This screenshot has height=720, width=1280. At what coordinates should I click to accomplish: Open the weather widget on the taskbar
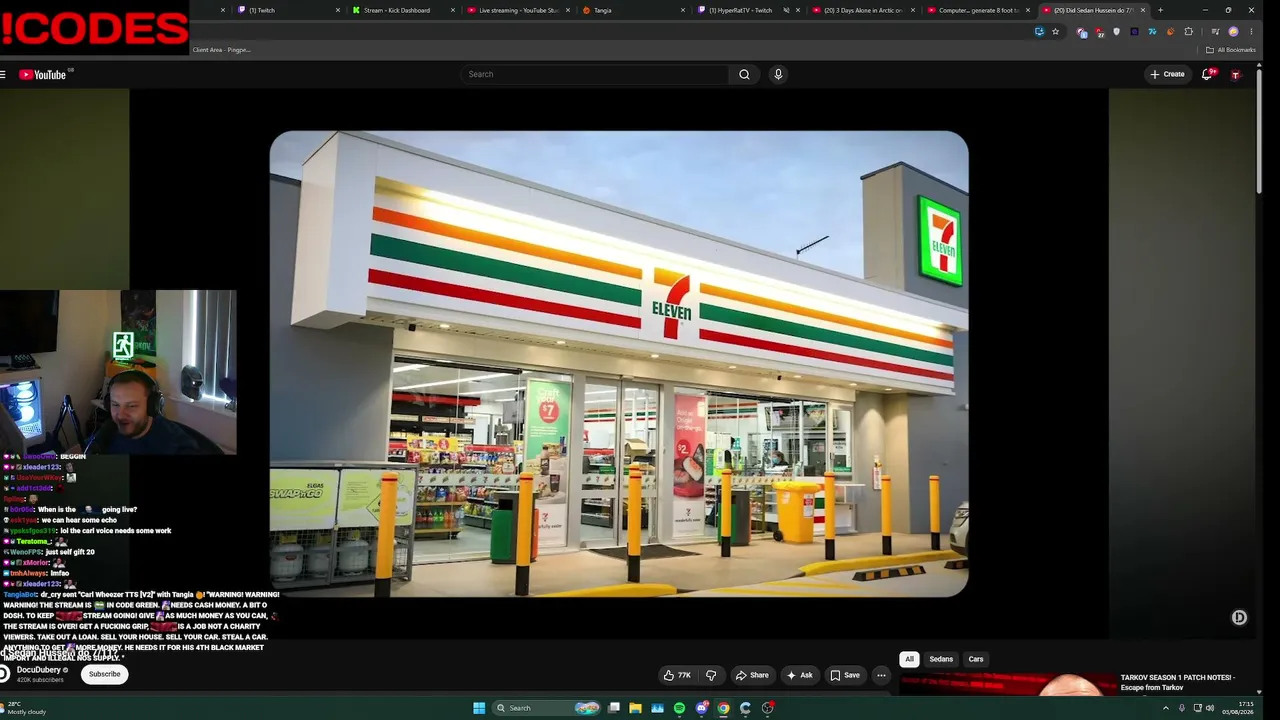pyautogui.click(x=25, y=708)
